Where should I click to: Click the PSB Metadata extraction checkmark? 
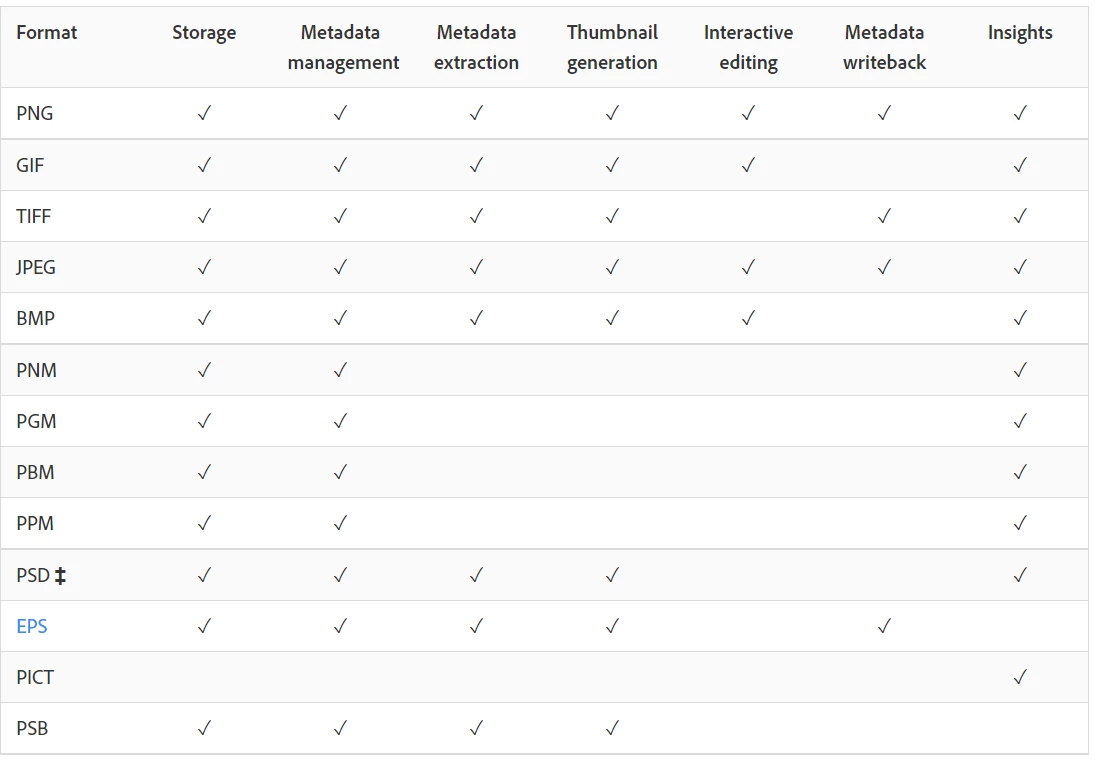pyautogui.click(x=476, y=728)
